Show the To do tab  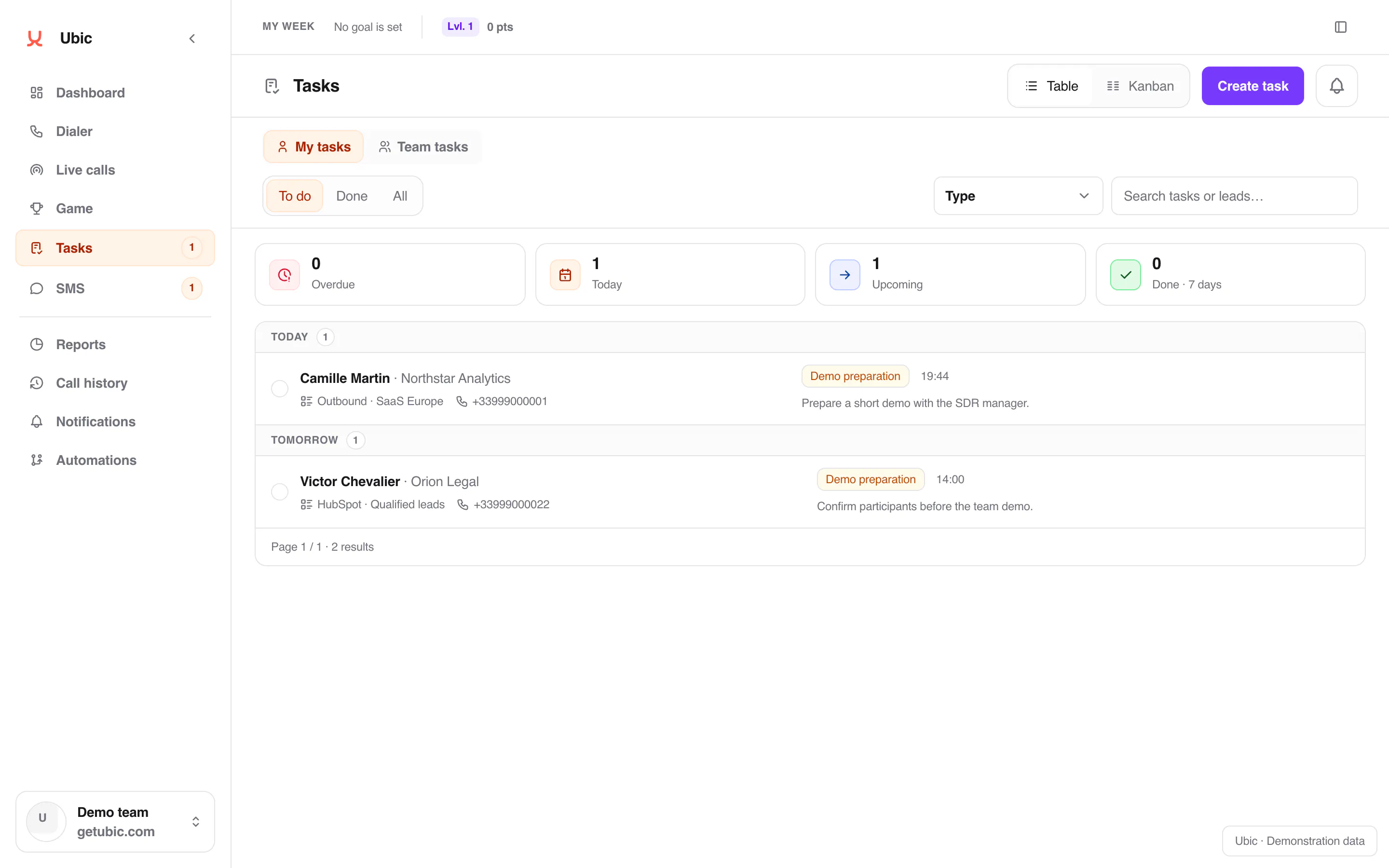tap(295, 196)
